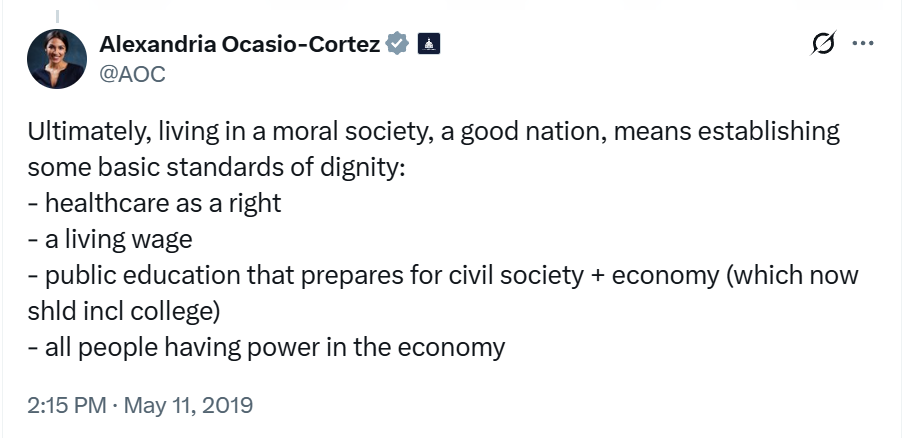Click the 'shld incl college)' text
The image size is (906, 438).
click(124, 311)
